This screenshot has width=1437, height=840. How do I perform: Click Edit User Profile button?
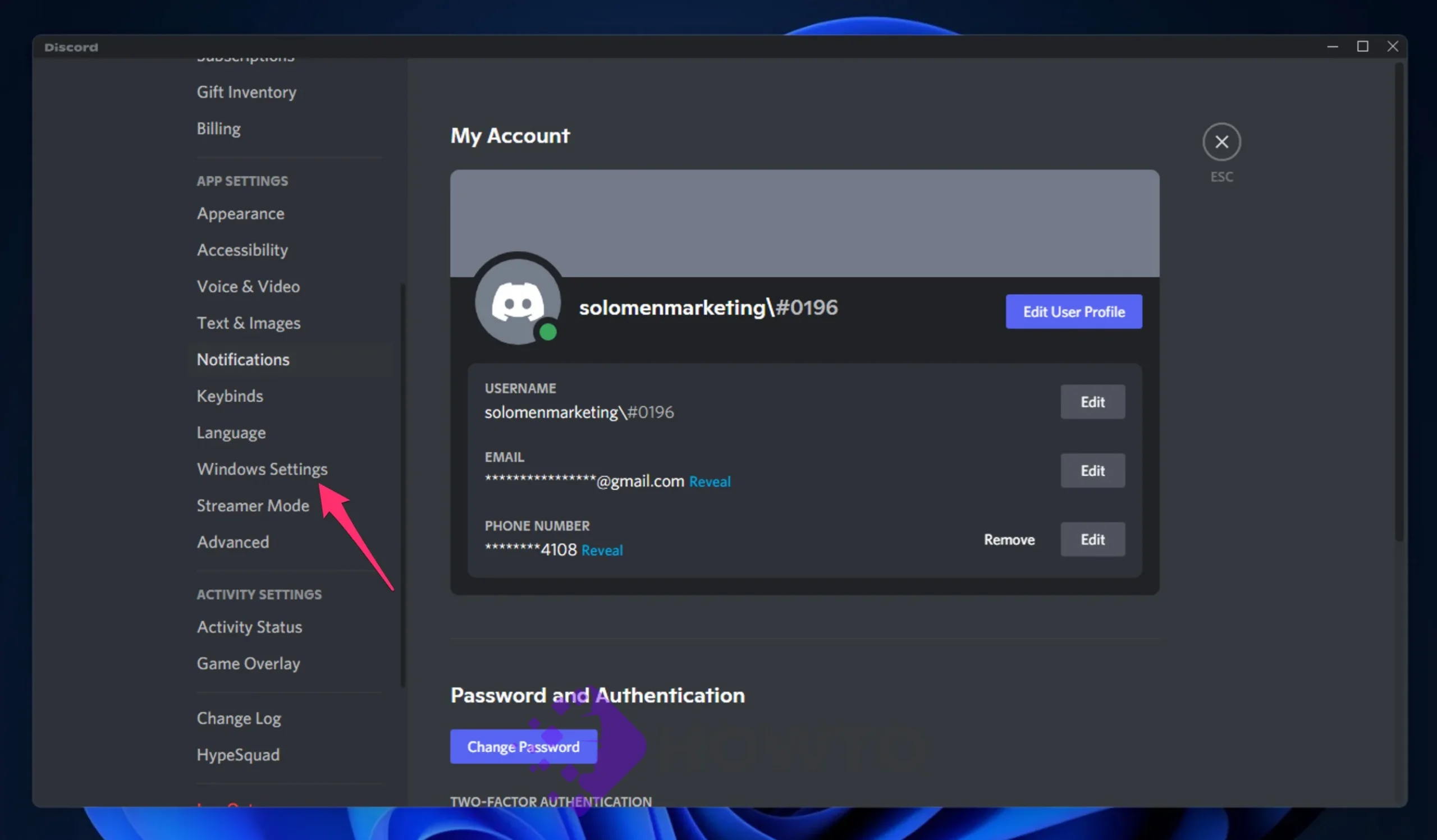pyautogui.click(x=1074, y=312)
